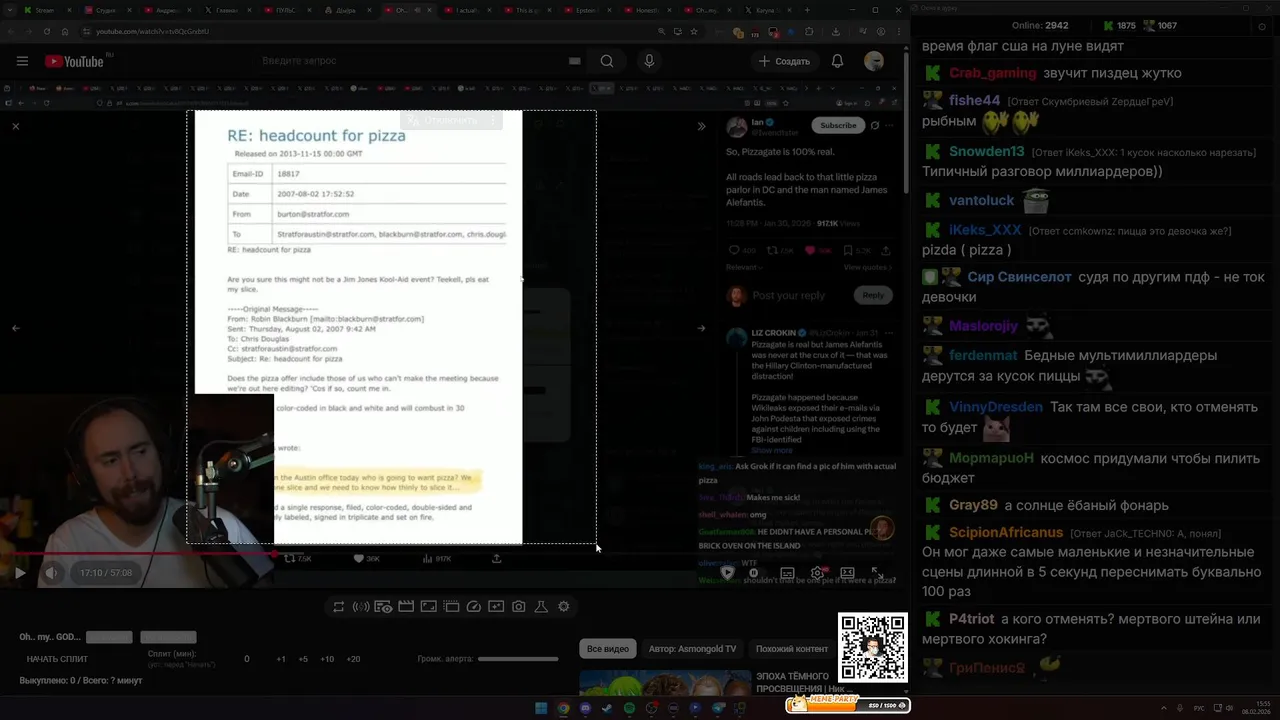Add ten minutes with '+10' button

[x=327, y=659]
